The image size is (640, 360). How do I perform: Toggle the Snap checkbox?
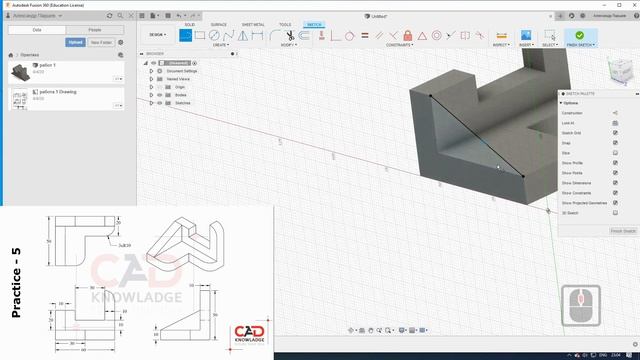point(615,143)
